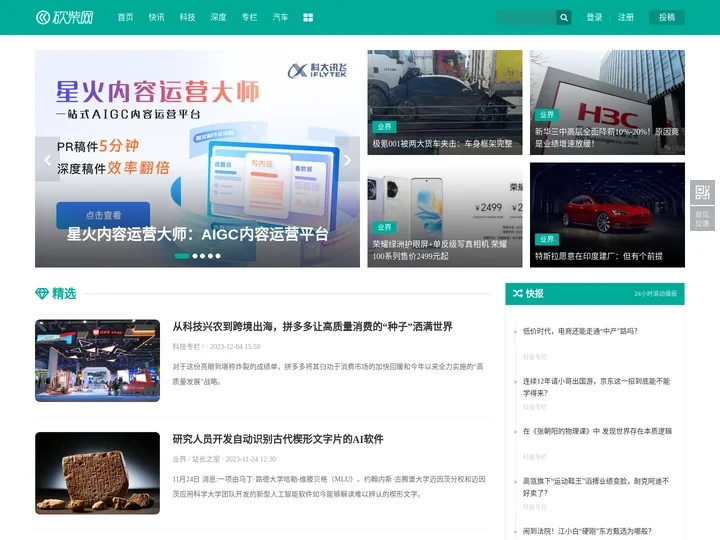Click the cuneiform tablet article thumbnail
Screen dimensions: 720x540
coord(97,473)
